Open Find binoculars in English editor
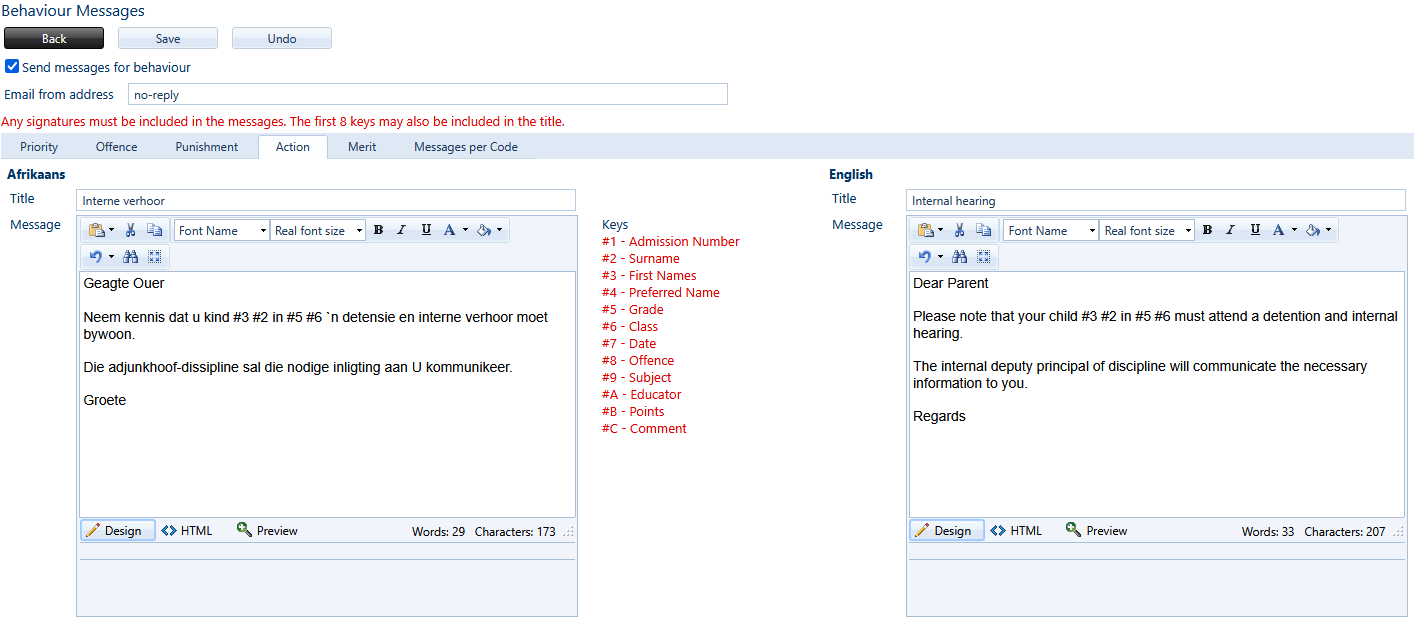 pyautogui.click(x=960, y=257)
